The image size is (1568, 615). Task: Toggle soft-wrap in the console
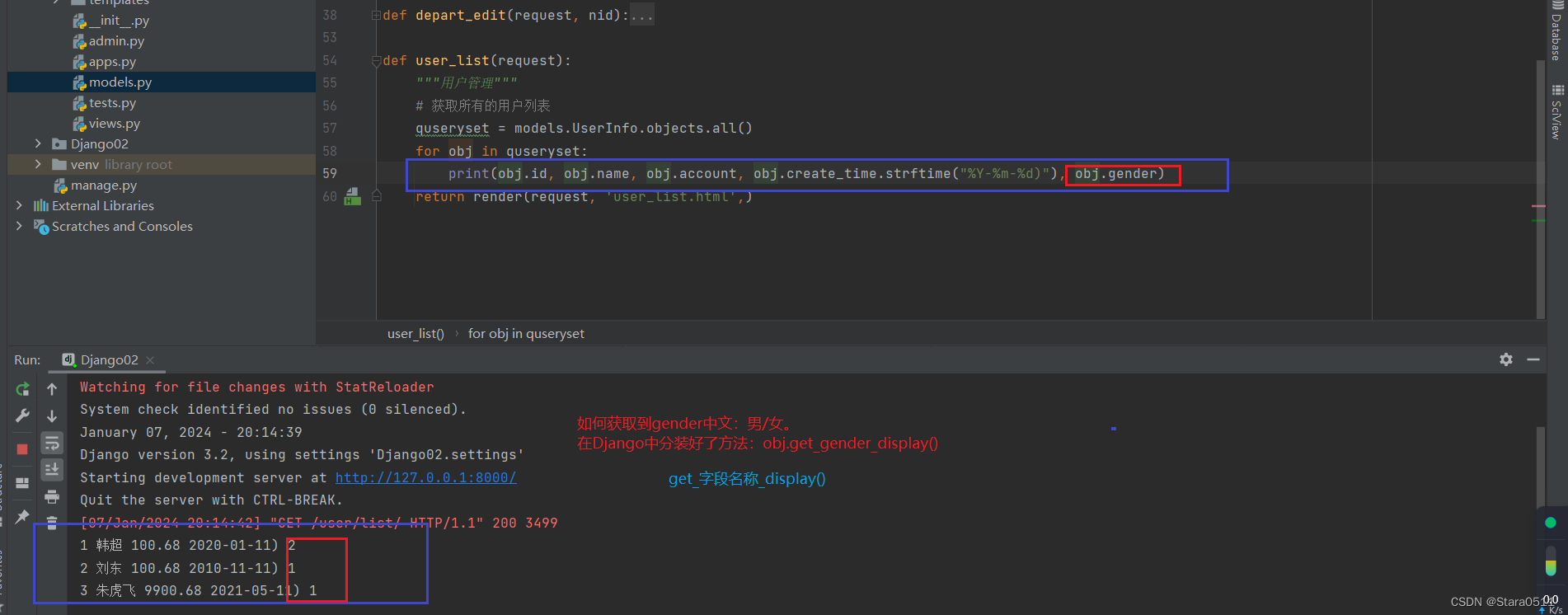click(x=52, y=443)
